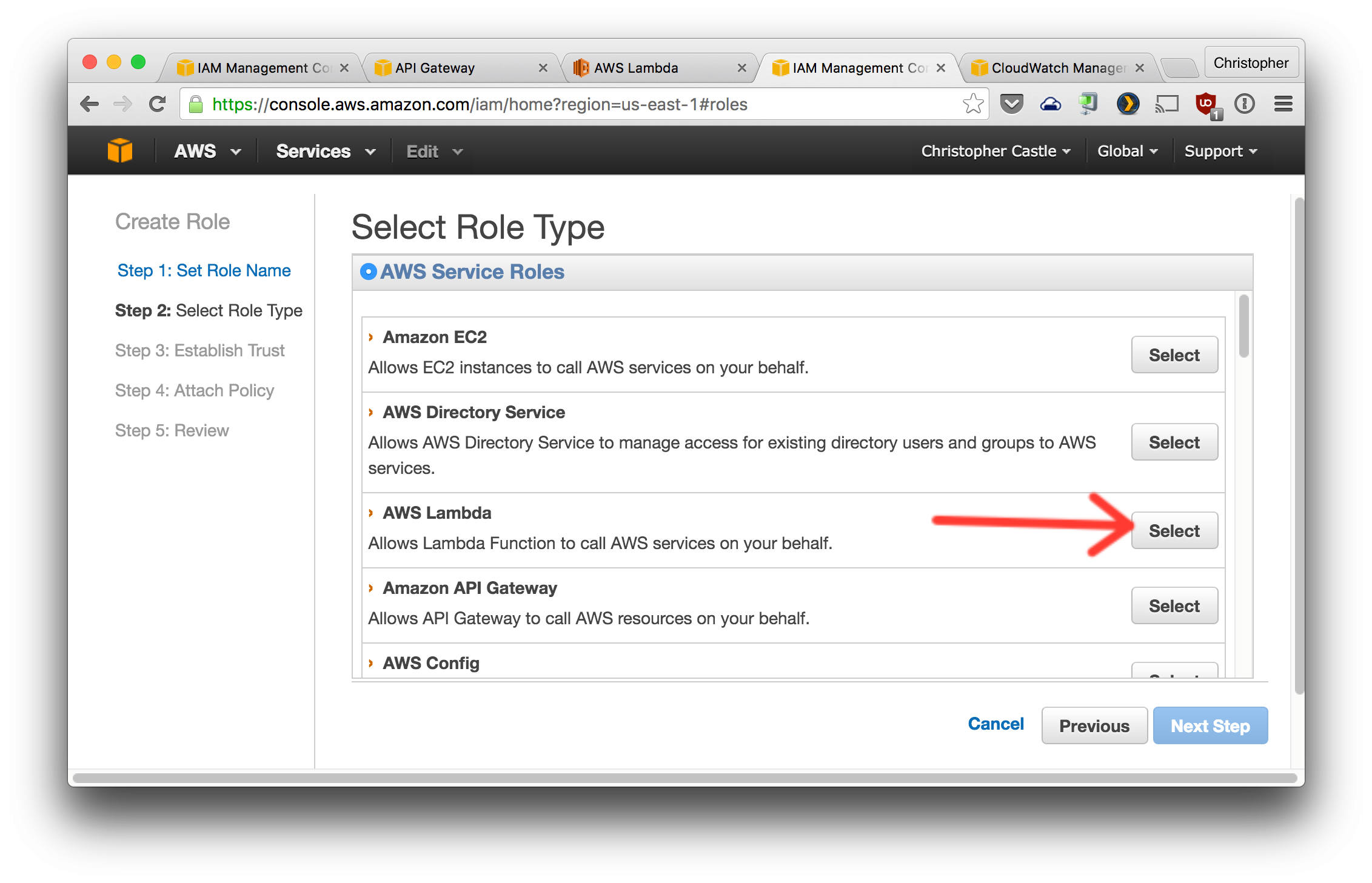Open the Global region dropdown
Screen dimensions: 1372x883
pyautogui.click(x=1127, y=151)
